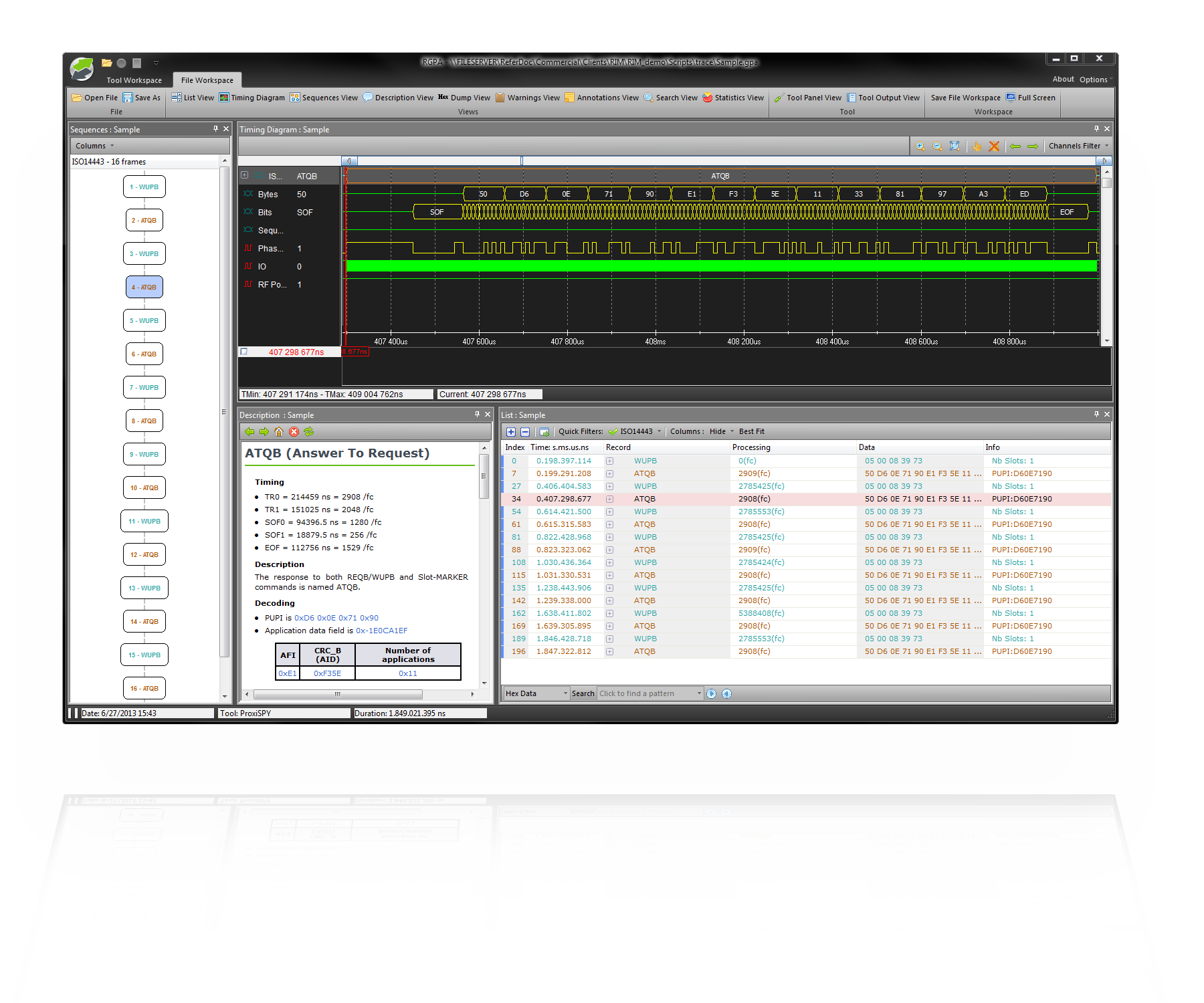The height and width of the screenshot is (1003, 1204).
Task: Open Hide columns dropdown in List
Action: click(x=721, y=431)
